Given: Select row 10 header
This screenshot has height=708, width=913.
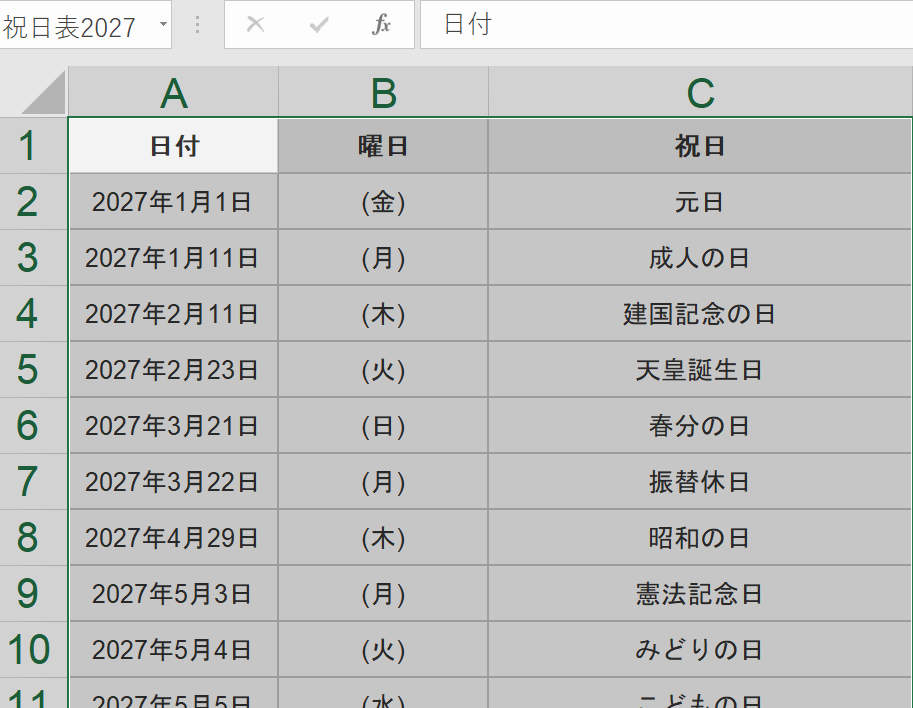Looking at the screenshot, I should point(28,650).
